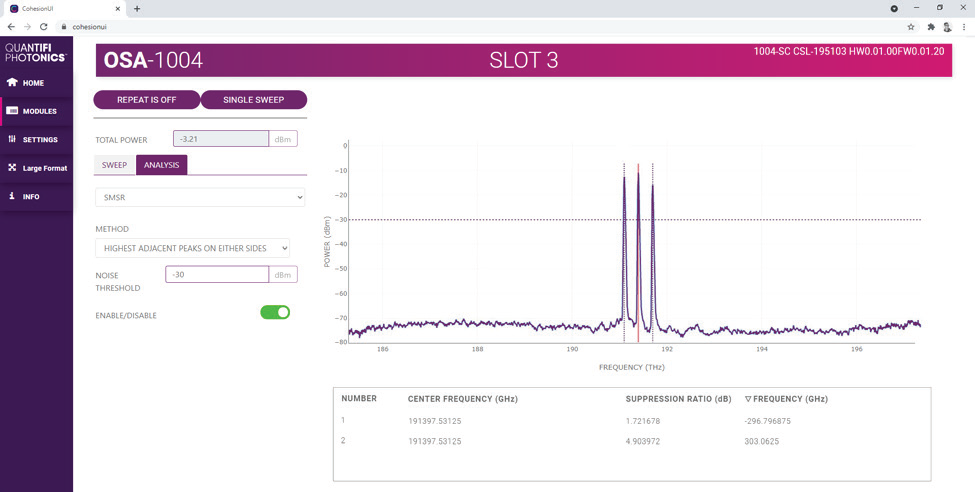This screenshot has height=492, width=975.
Task: Select Large Format search icon
Action: 12,168
